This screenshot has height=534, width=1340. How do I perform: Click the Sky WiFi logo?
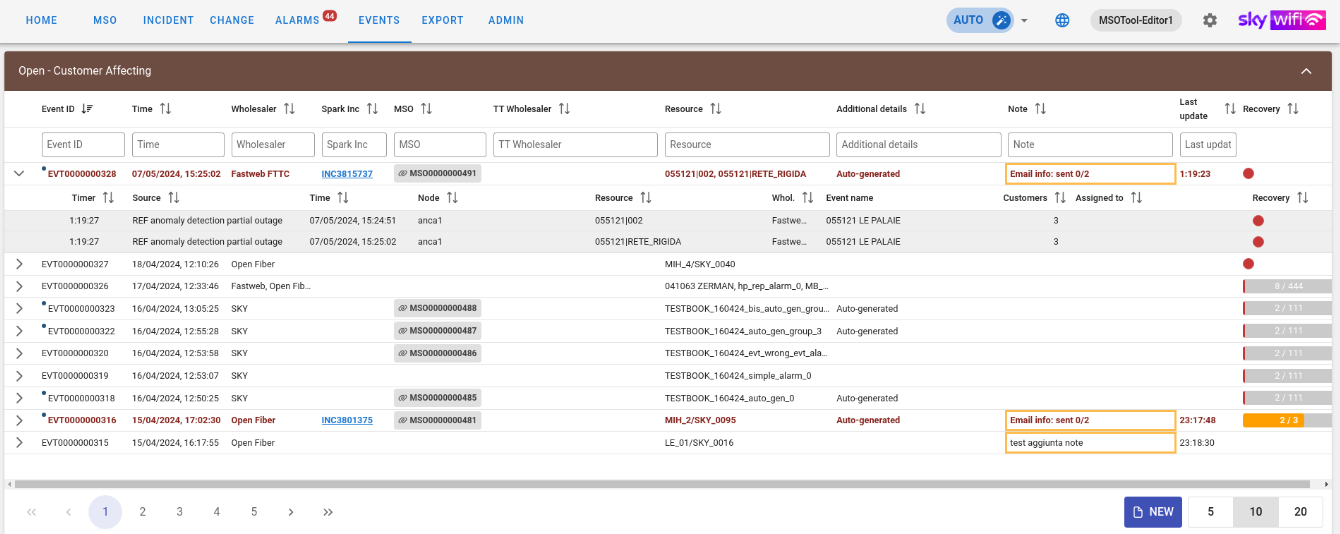click(1281, 20)
